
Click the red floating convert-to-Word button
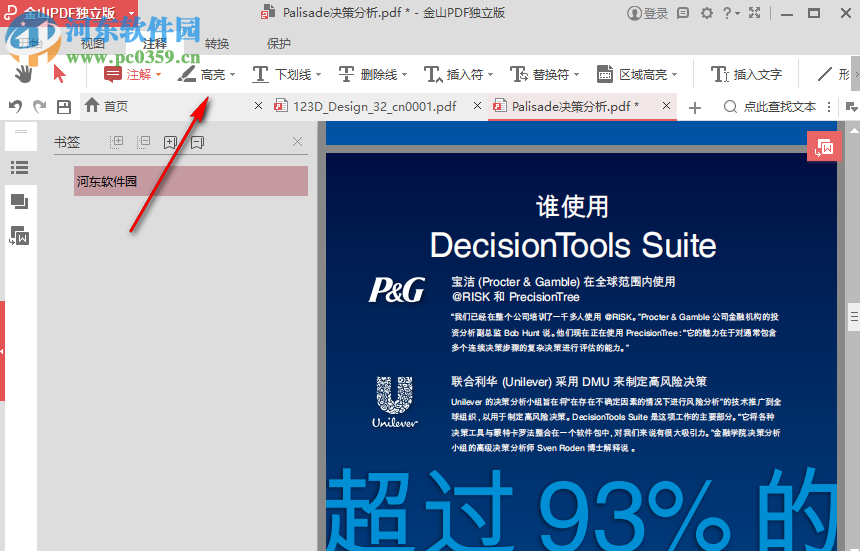point(824,146)
